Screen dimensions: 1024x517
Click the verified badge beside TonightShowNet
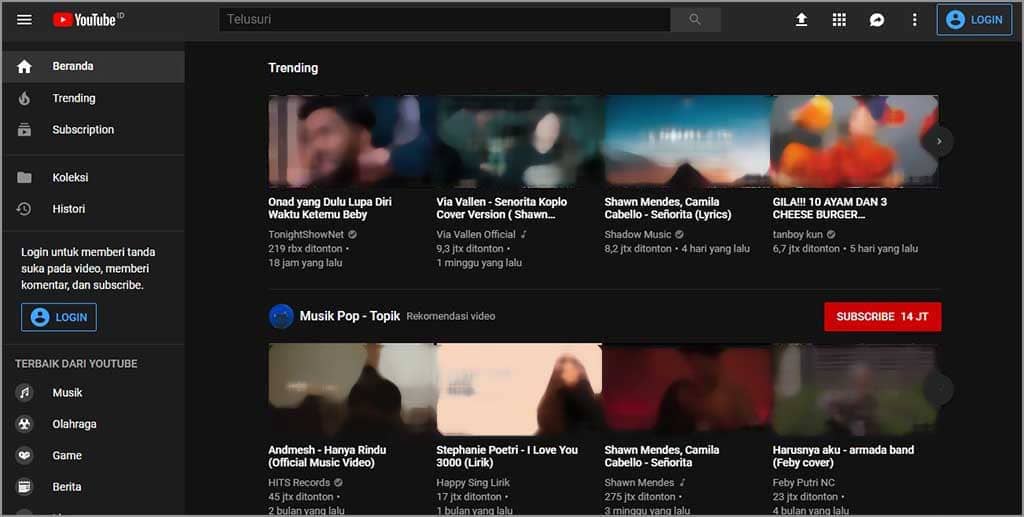pyautogui.click(x=353, y=234)
